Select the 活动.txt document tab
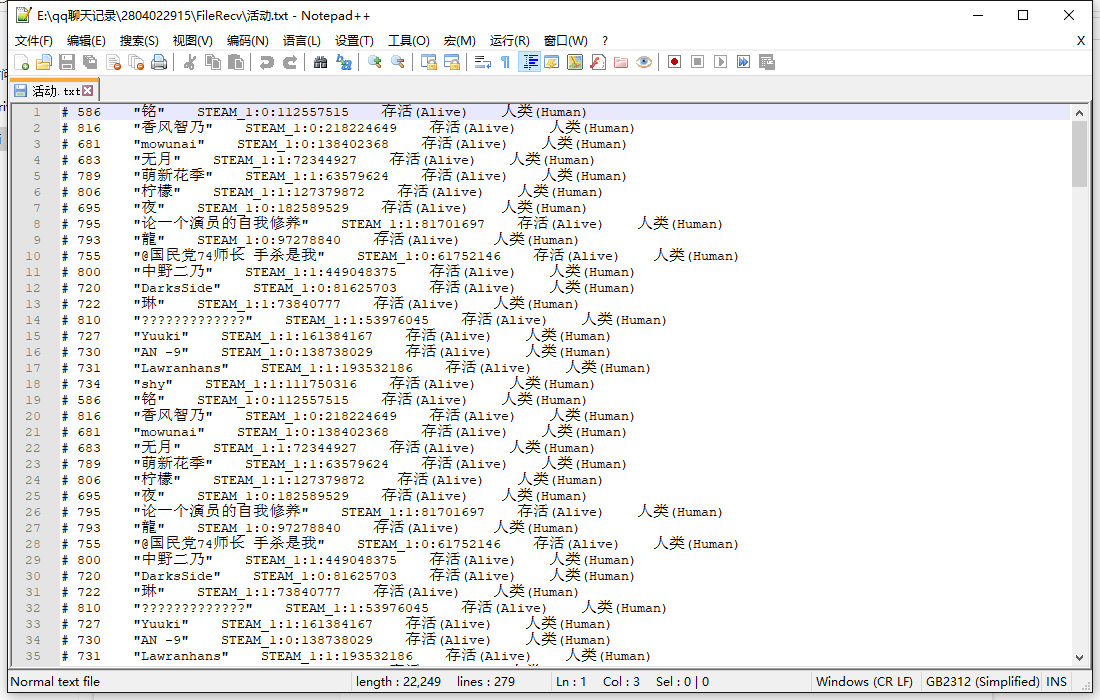The image size is (1100, 700). point(55,90)
